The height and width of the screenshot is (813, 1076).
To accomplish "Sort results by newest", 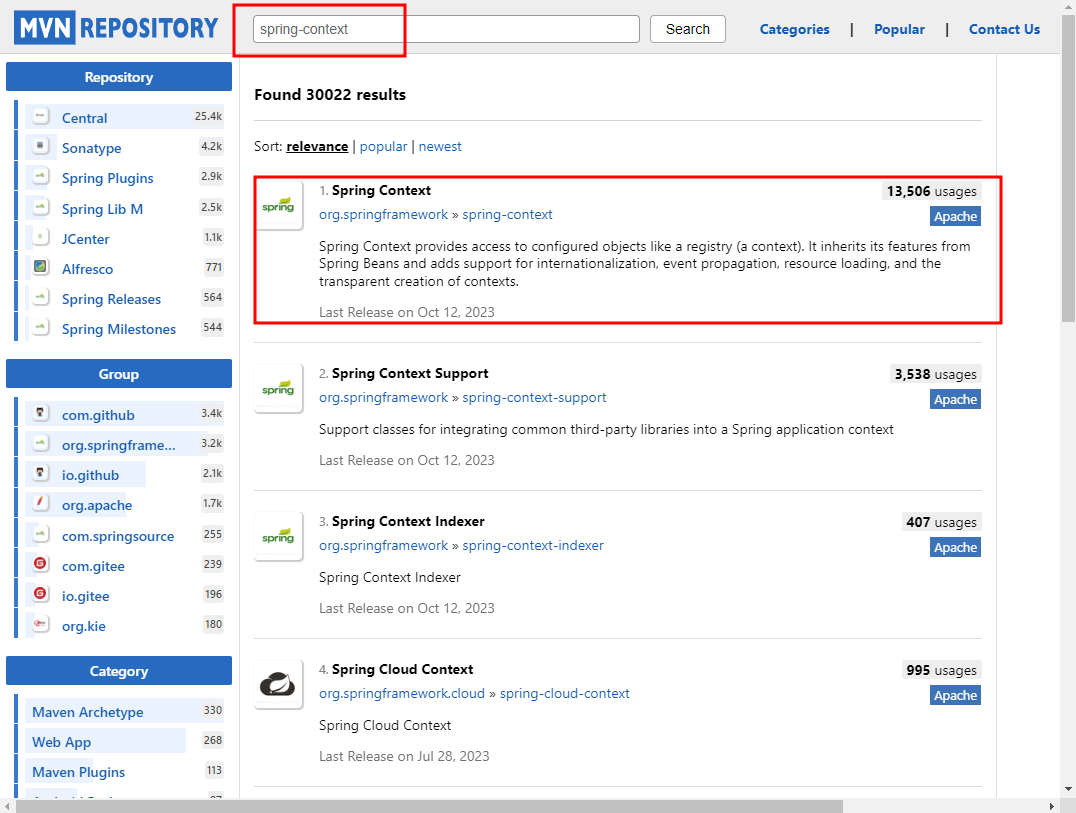I will (x=440, y=147).
